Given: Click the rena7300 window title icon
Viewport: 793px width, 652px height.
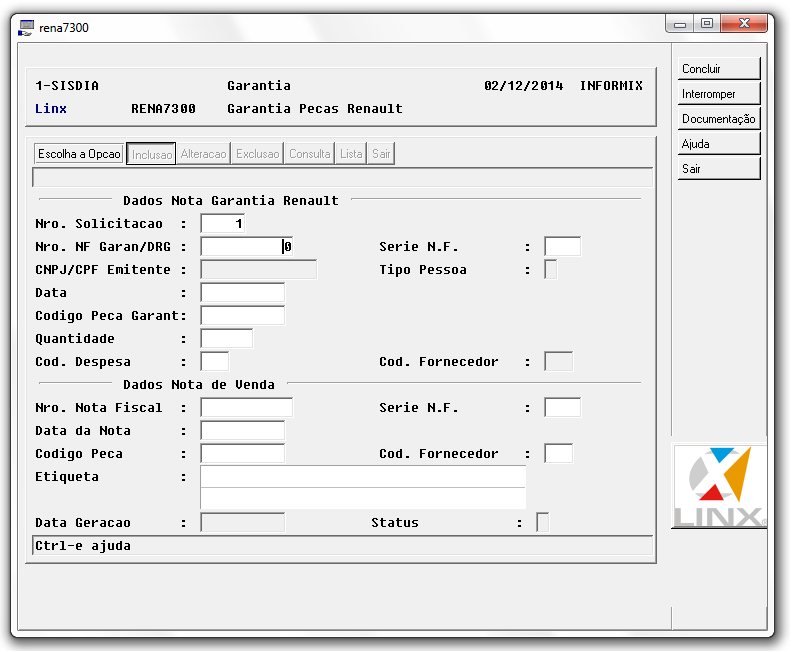Looking at the screenshot, I should point(26,27).
